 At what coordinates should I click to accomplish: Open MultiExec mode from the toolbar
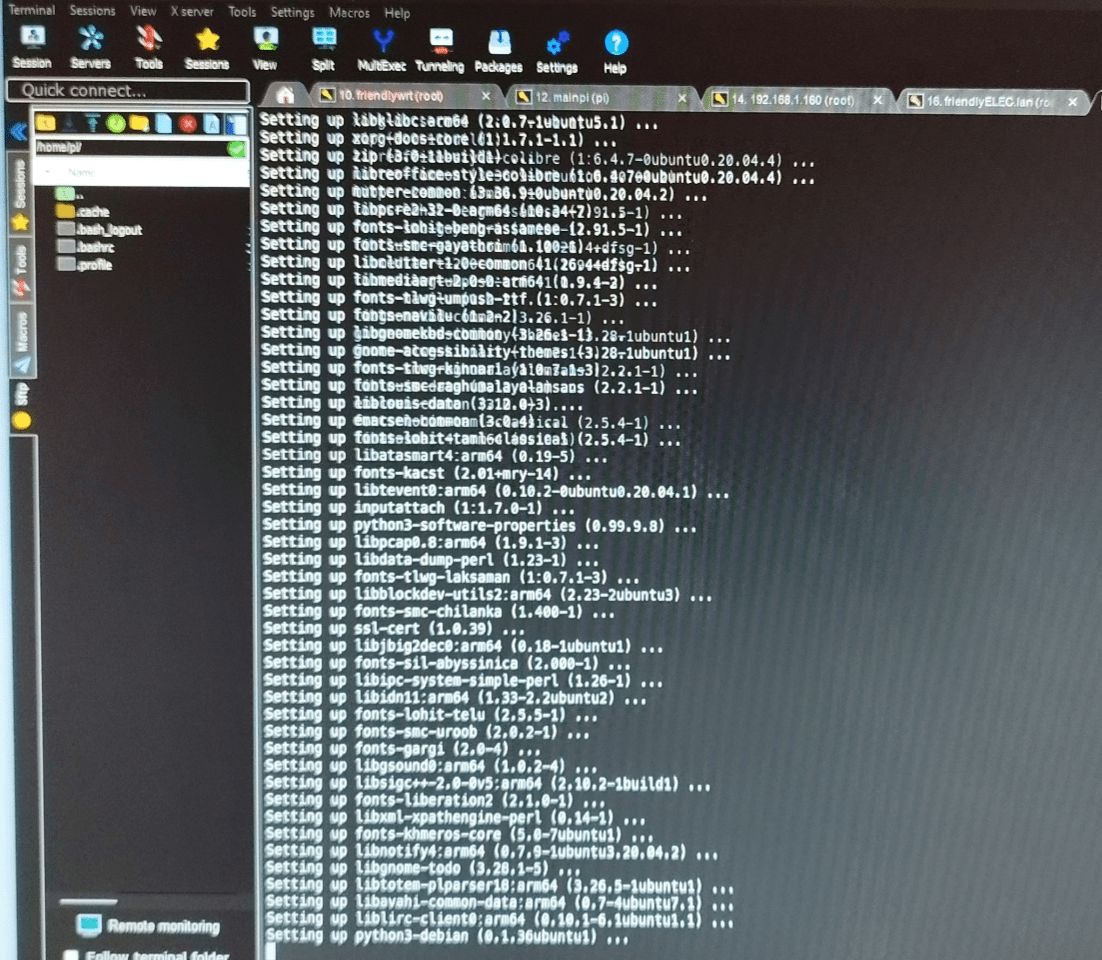click(x=383, y=47)
